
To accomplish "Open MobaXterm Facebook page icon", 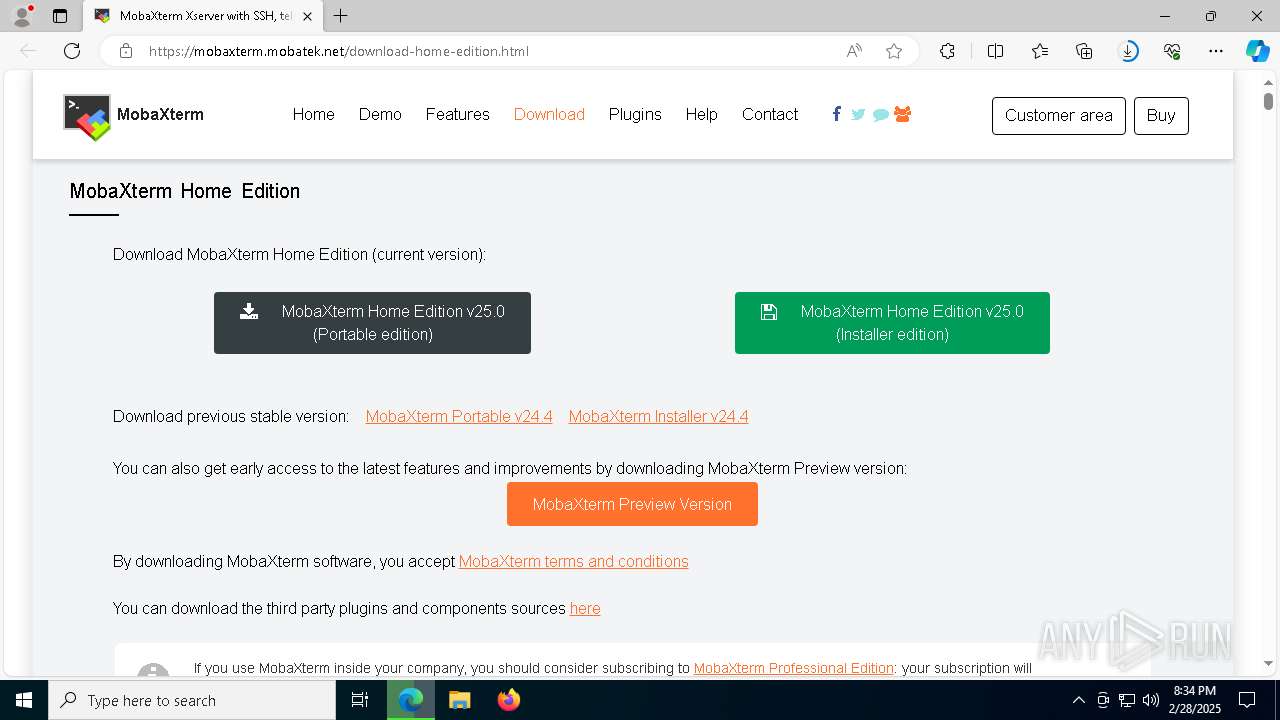I will tap(836, 114).
